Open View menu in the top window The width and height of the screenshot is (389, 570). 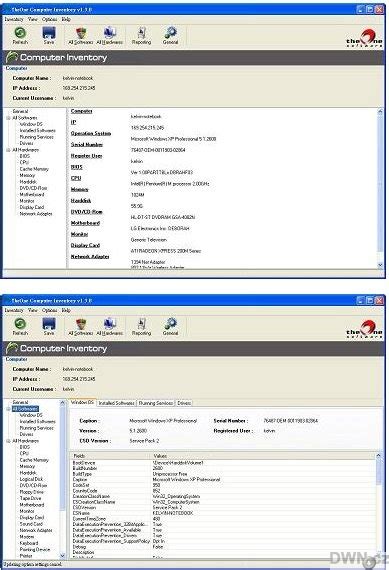[x=33, y=19]
